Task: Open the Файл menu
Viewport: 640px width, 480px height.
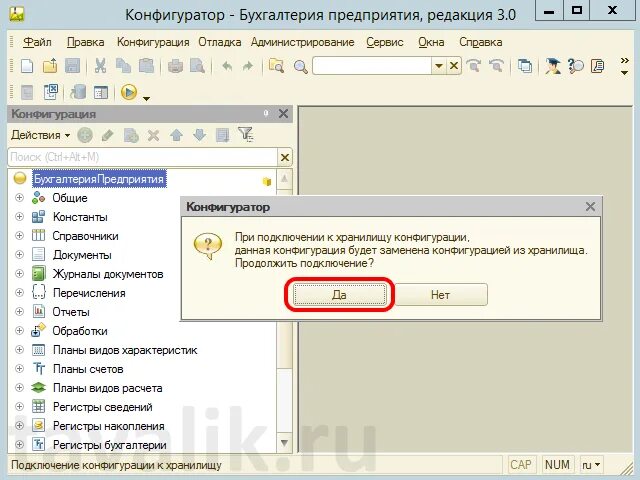Action: 37,42
